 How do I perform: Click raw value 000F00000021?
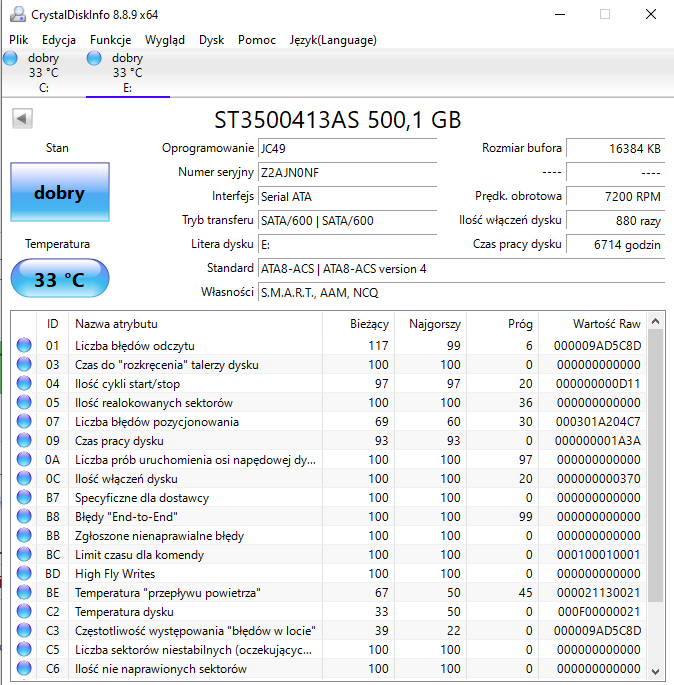pos(598,612)
